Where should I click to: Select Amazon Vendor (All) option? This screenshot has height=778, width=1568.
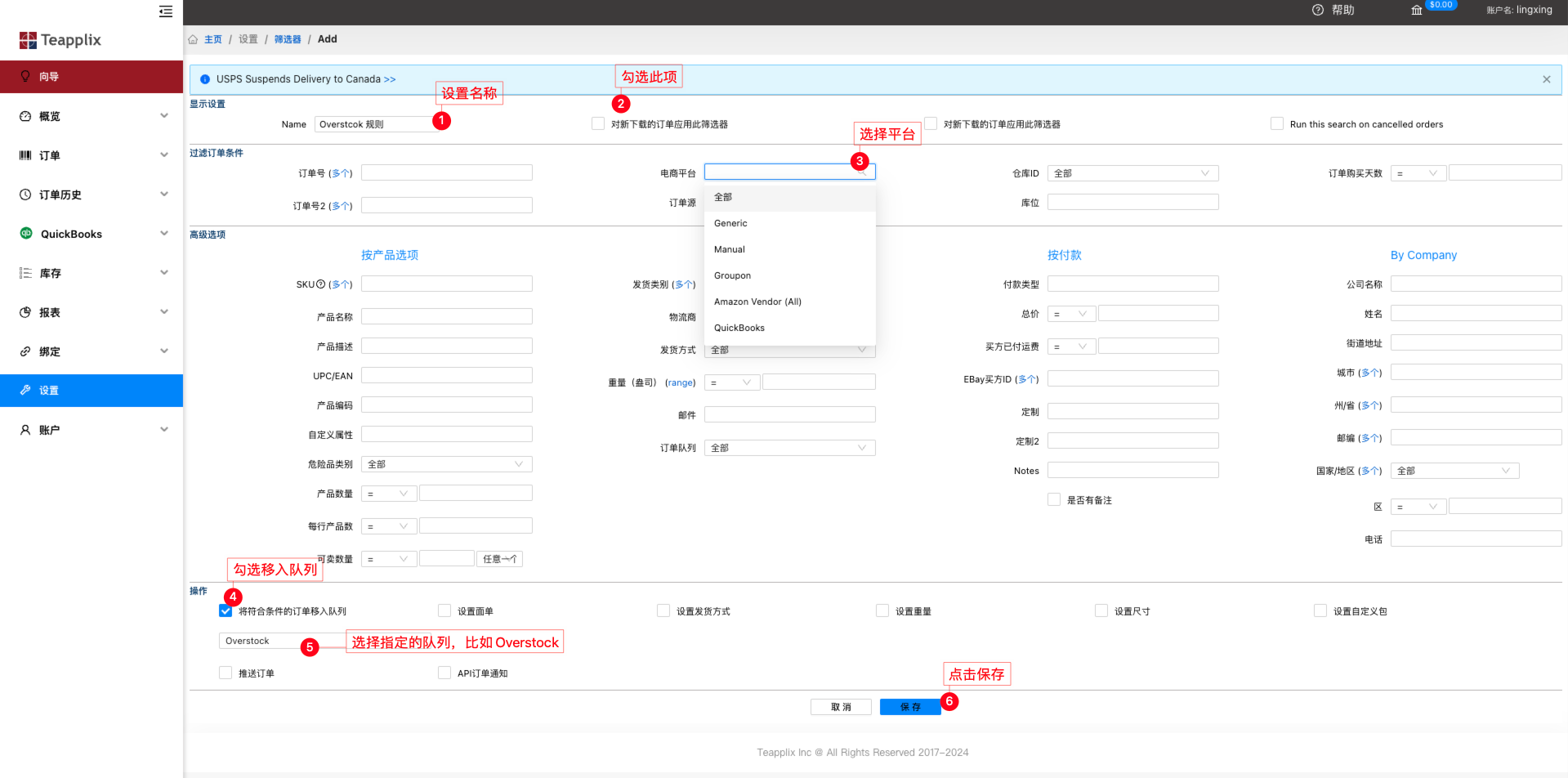coord(789,302)
